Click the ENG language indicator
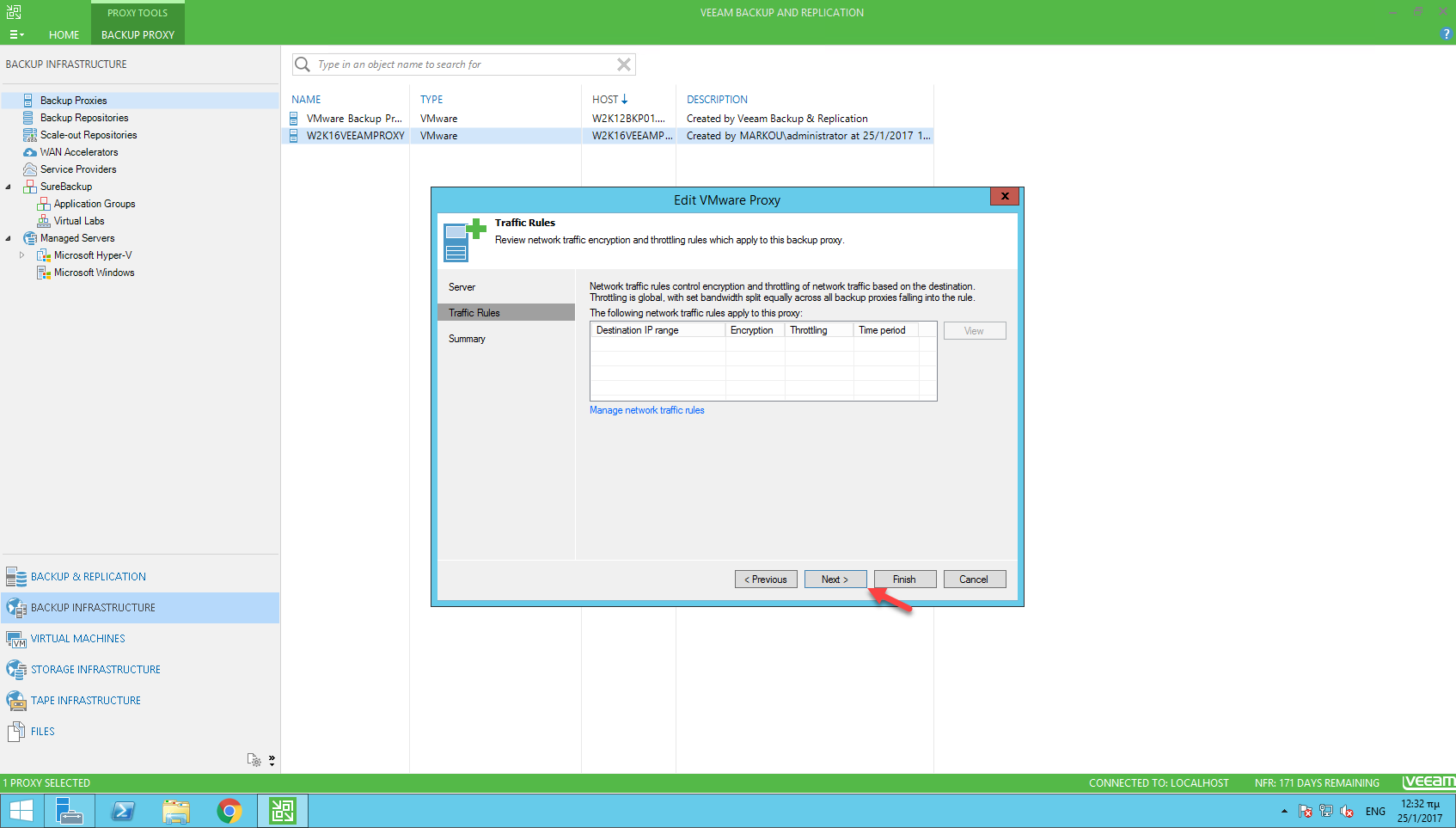This screenshot has width=1456, height=828. (x=1375, y=811)
